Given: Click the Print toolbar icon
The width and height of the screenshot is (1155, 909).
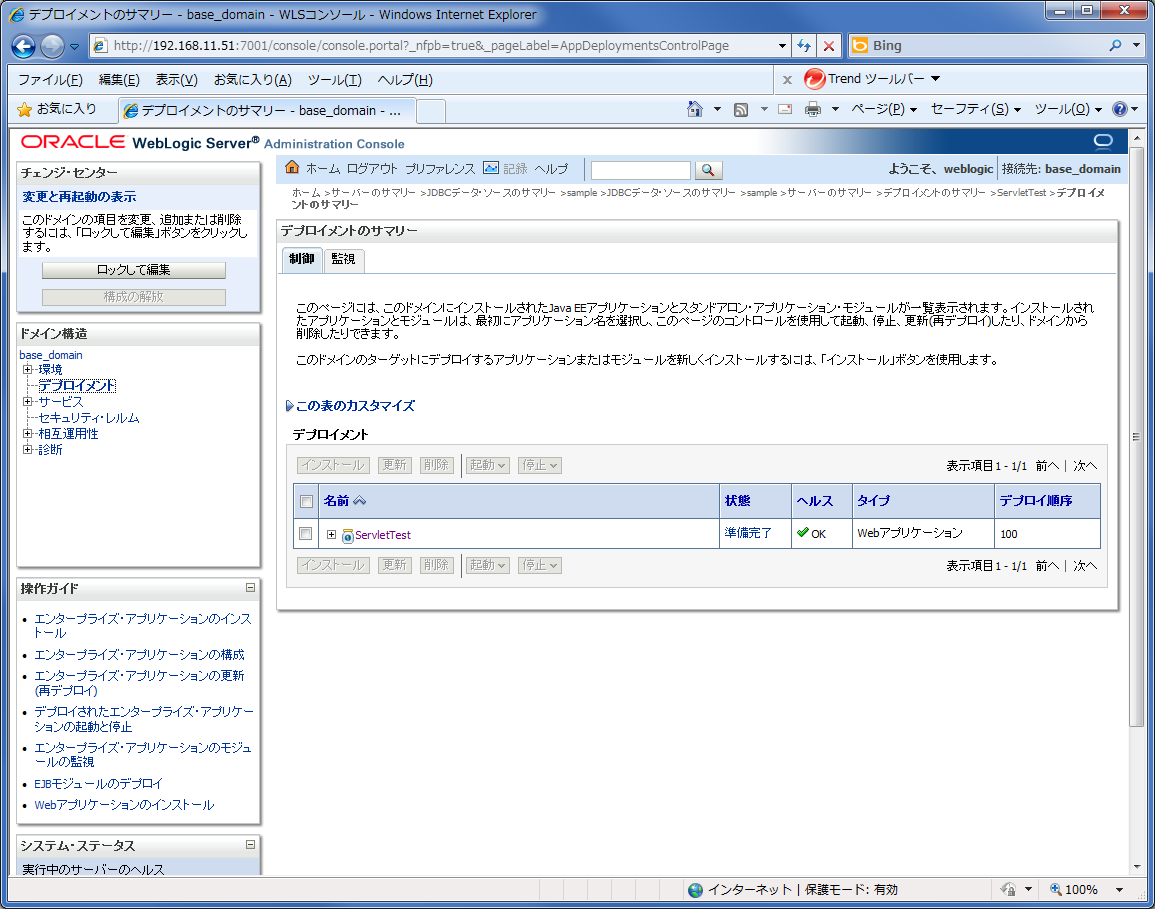Looking at the screenshot, I should (x=812, y=109).
